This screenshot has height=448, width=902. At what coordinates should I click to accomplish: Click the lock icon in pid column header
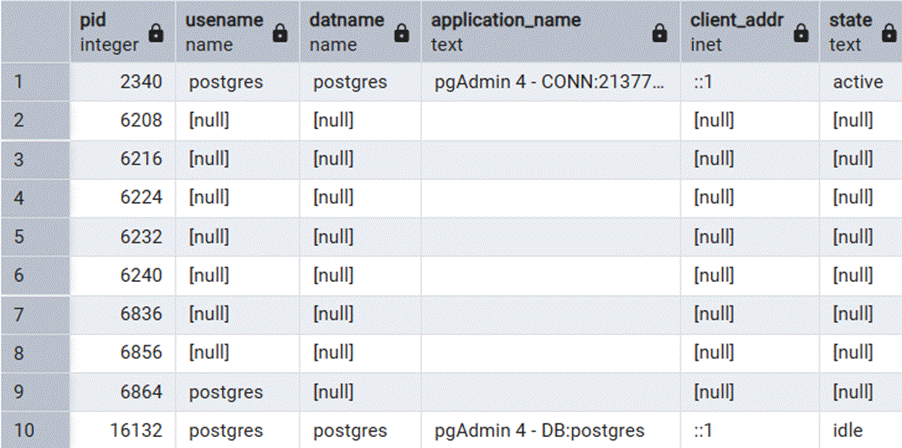coord(155,33)
